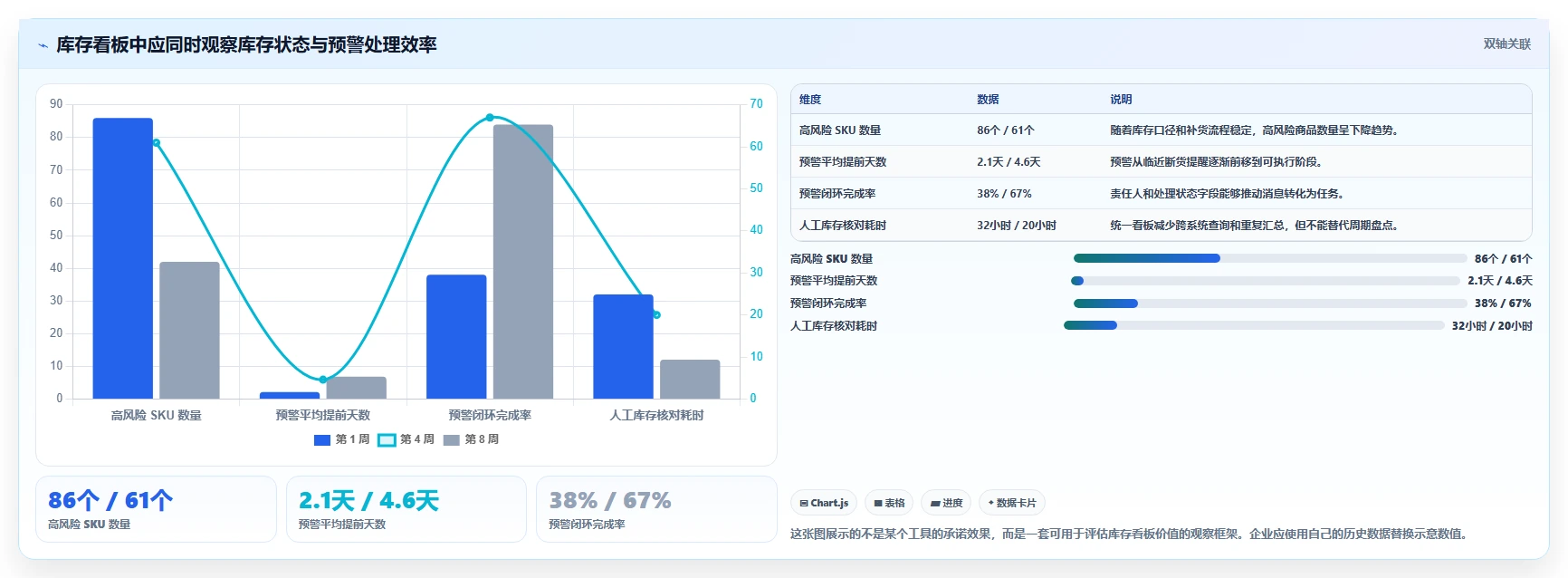Click the lightning icon beside the dashboard title
The width and height of the screenshot is (1568, 578).
[x=43, y=45]
